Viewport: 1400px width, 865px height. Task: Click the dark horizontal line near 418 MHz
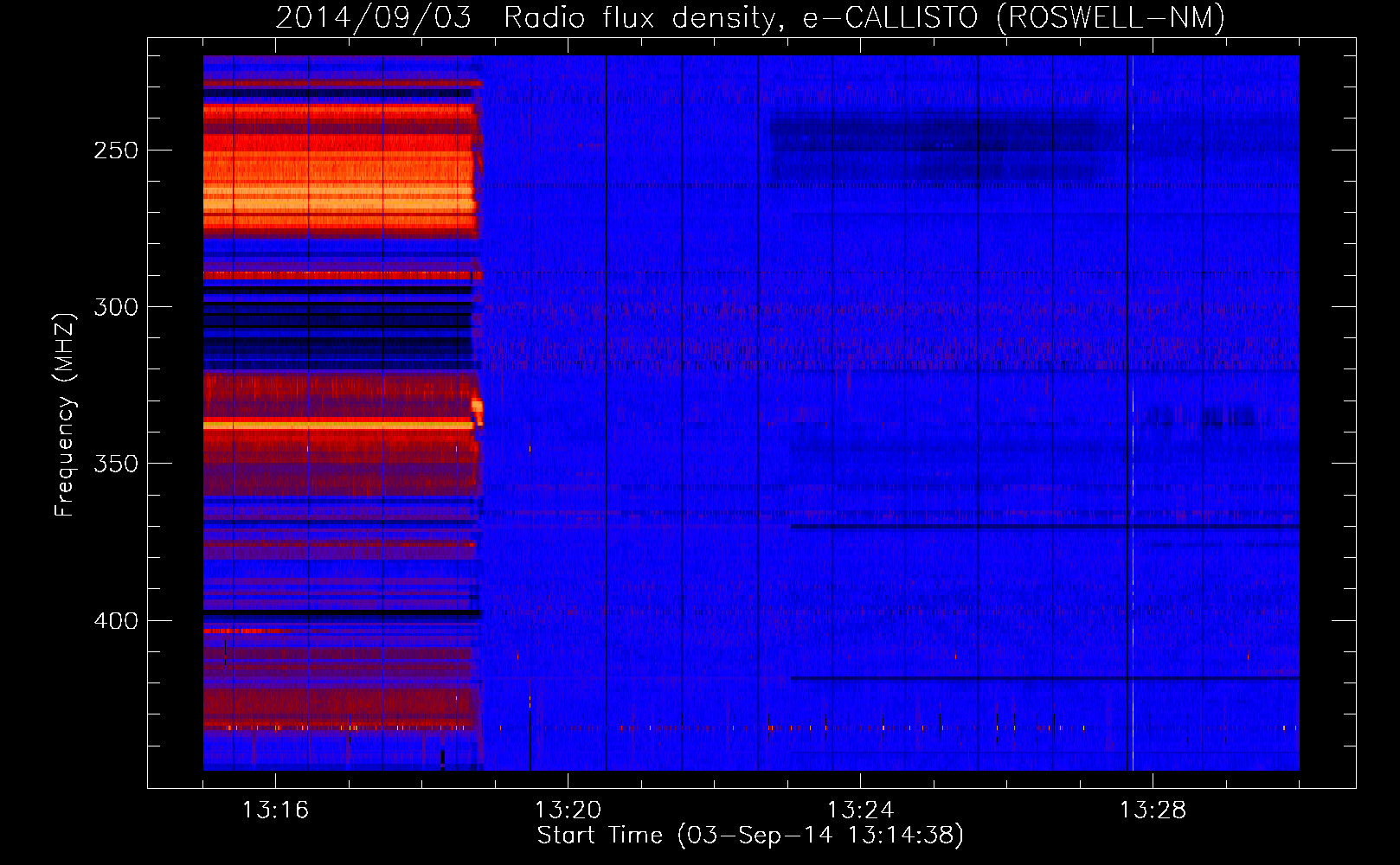(1038, 677)
